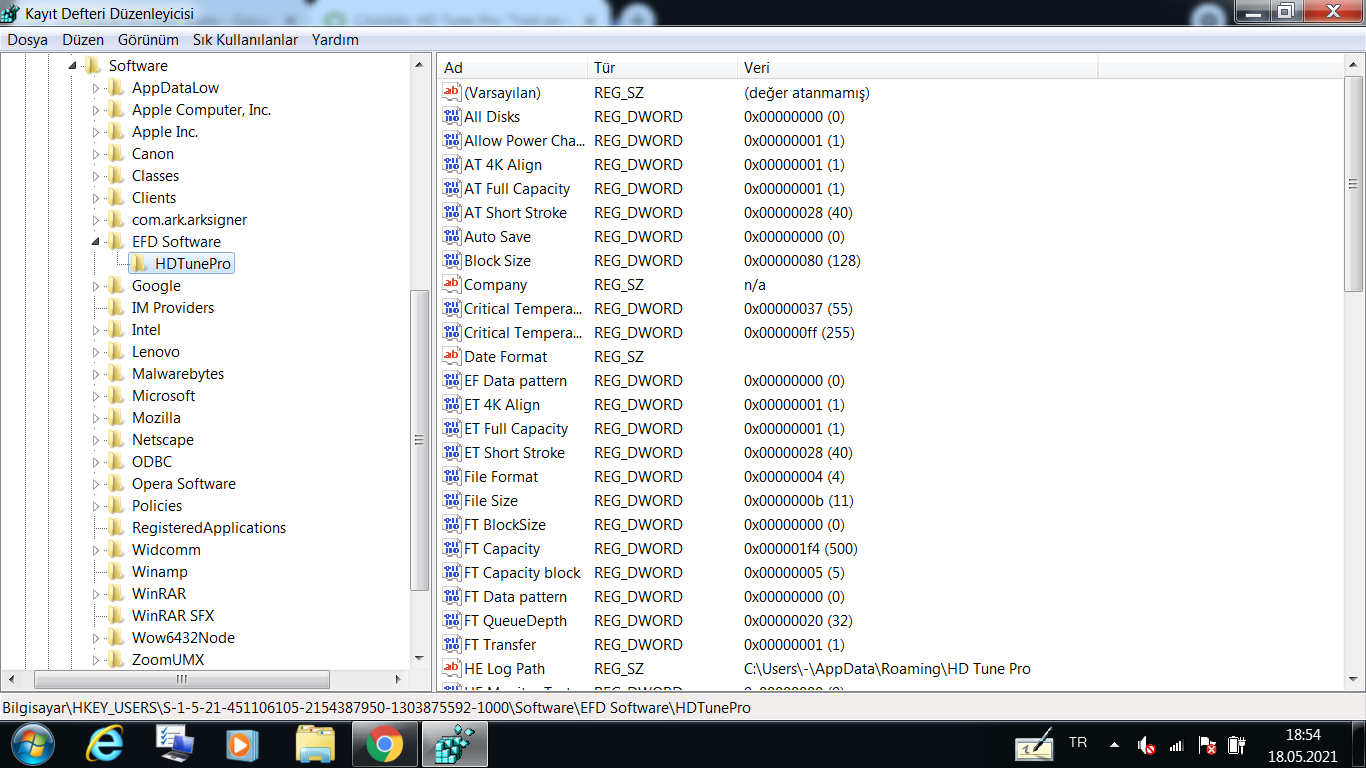Click the tree pane scroll up arrow
The height and width of the screenshot is (768, 1366).
420,64
